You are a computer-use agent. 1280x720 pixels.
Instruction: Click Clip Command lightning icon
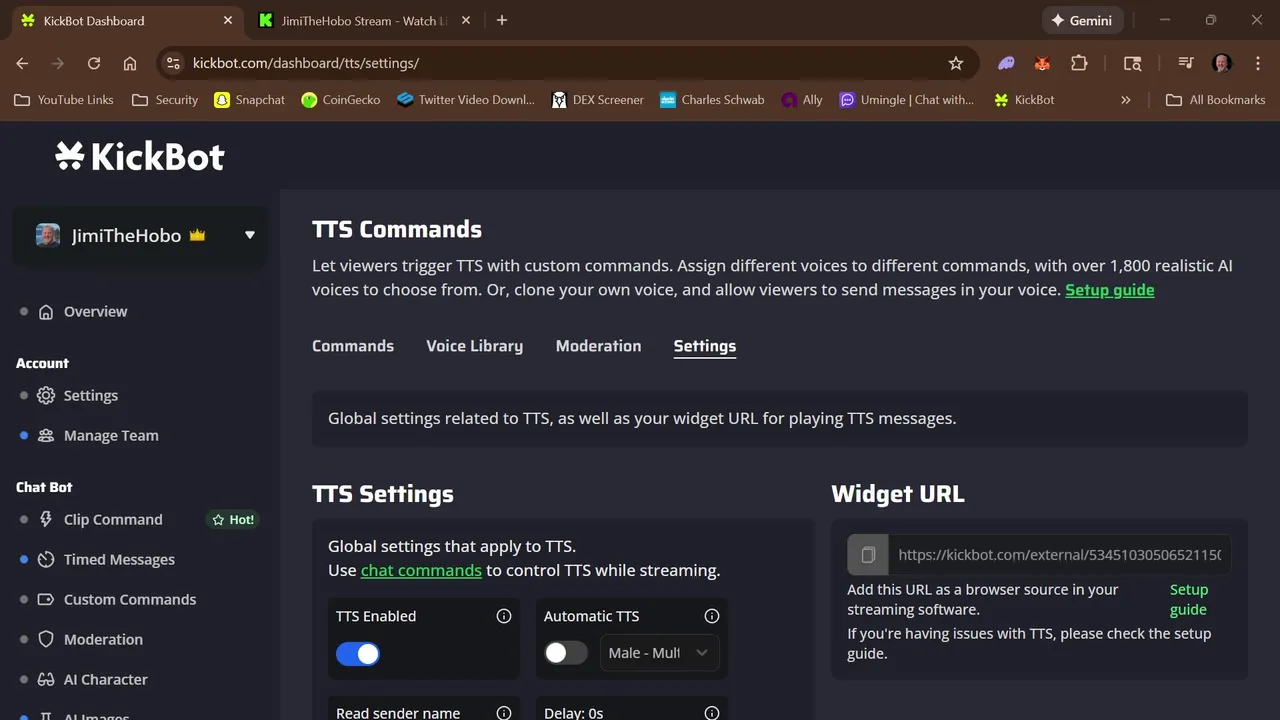click(x=46, y=520)
